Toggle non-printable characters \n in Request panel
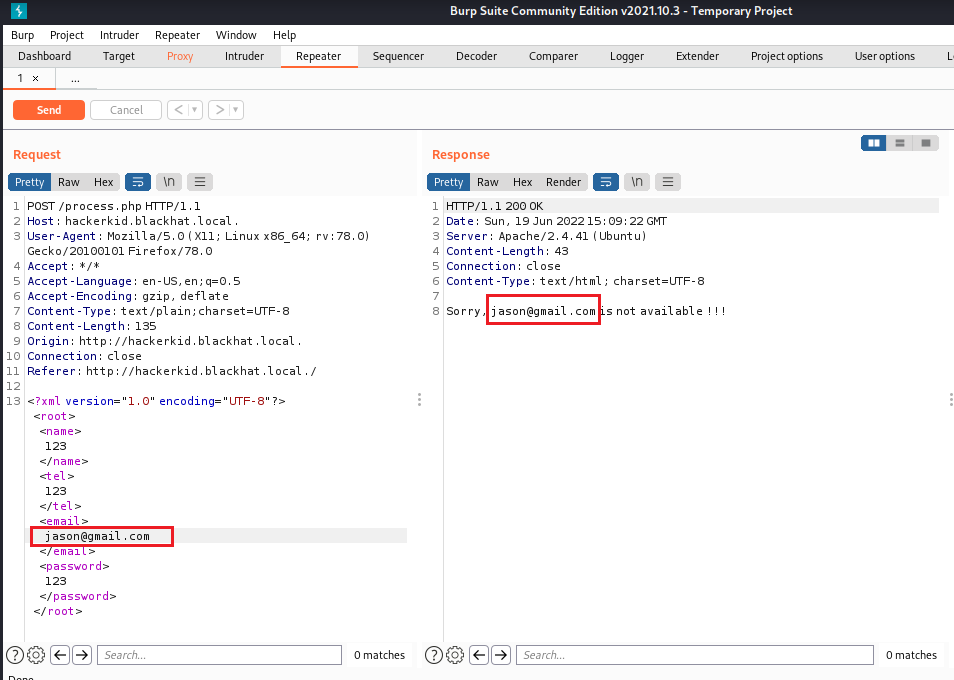This screenshot has width=954, height=680. click(169, 182)
